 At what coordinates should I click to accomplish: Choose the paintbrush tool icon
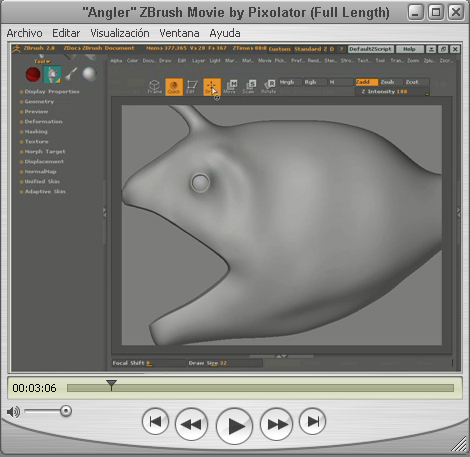click(x=71, y=74)
